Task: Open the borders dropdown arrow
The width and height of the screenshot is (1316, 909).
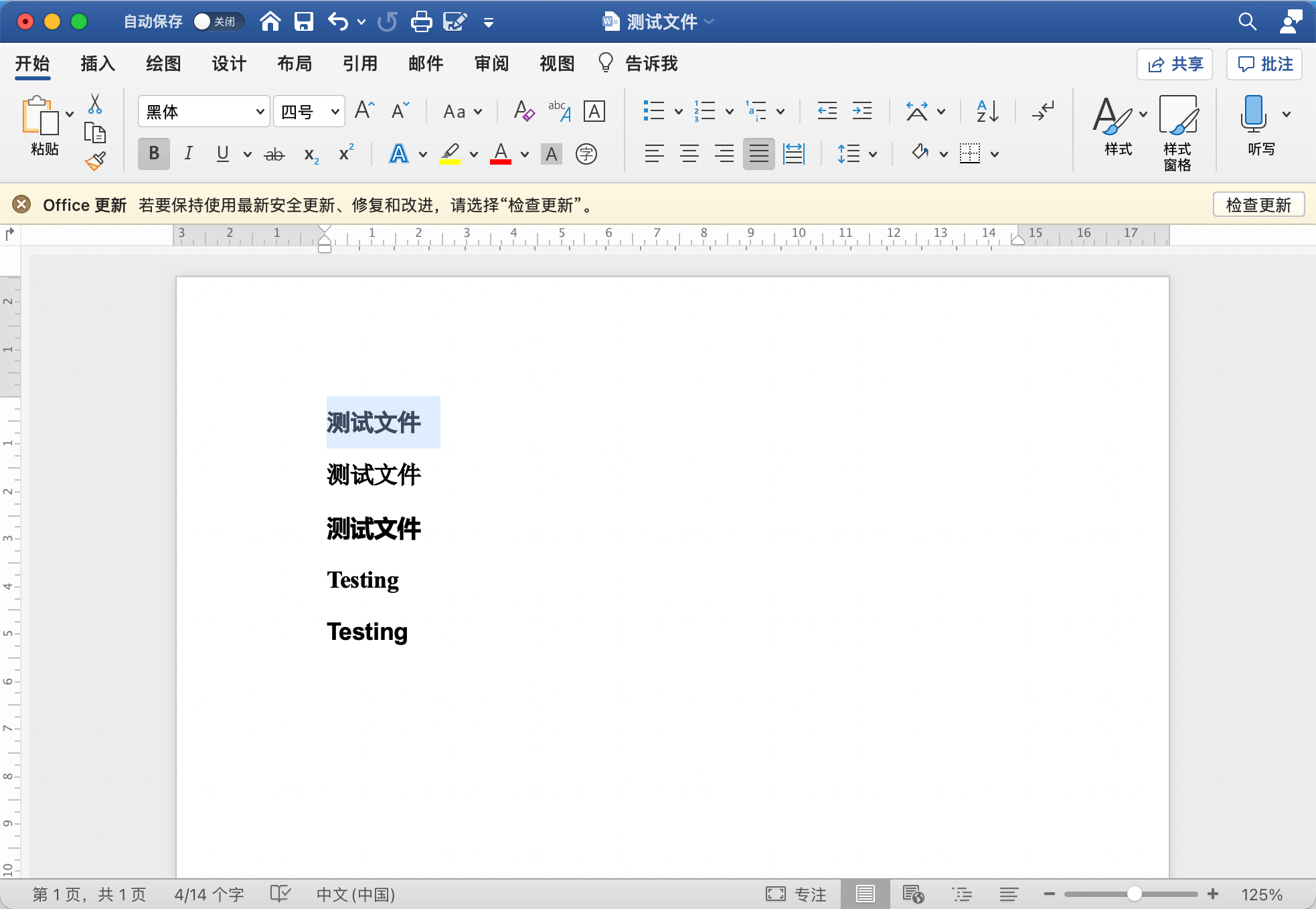Action: (x=995, y=155)
